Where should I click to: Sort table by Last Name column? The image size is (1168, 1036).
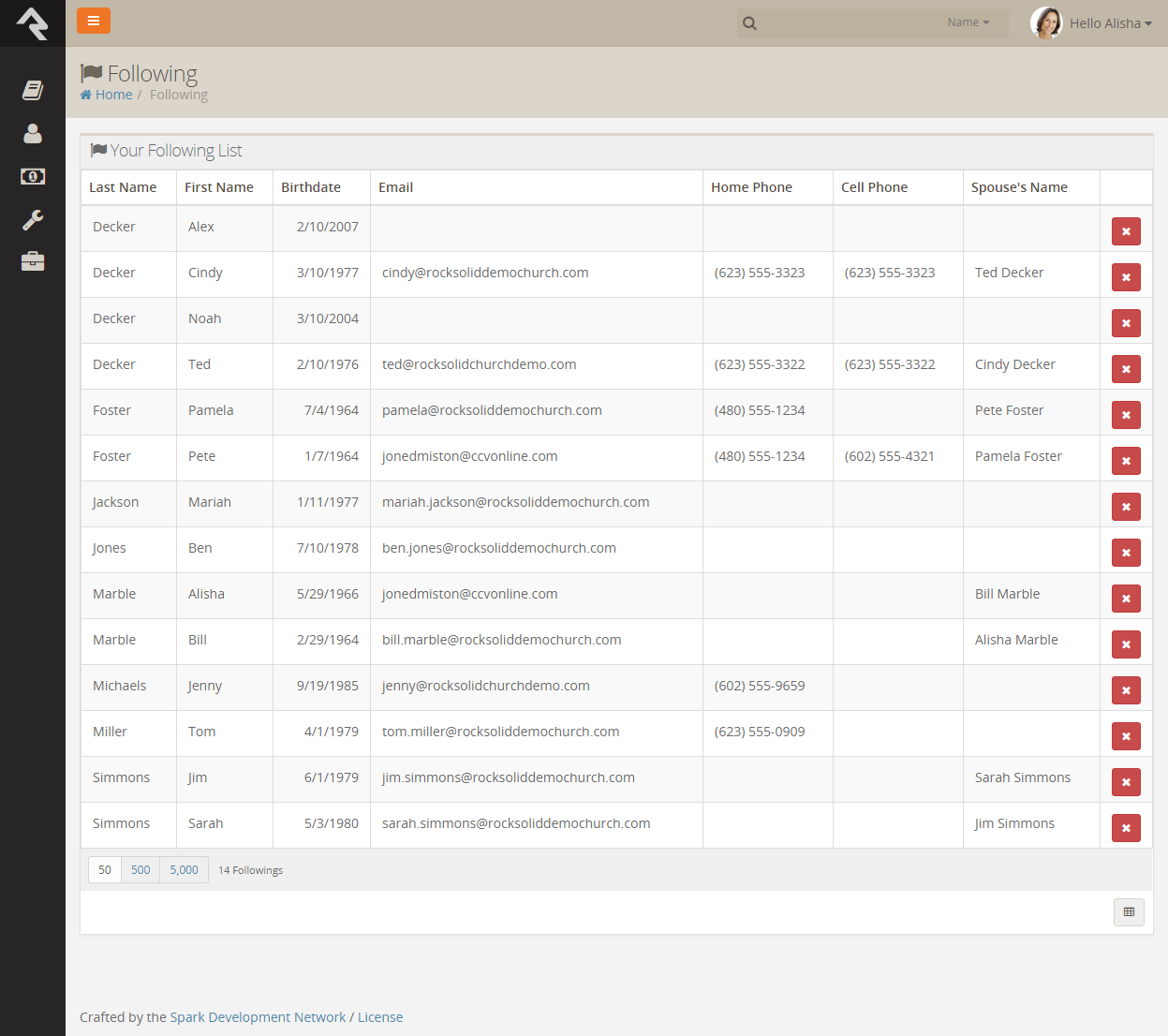click(x=123, y=187)
